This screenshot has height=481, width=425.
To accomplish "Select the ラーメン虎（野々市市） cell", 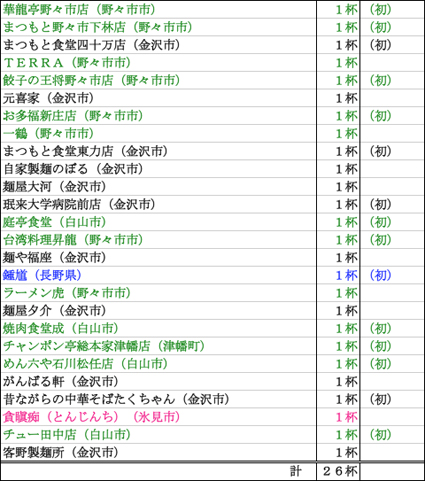I will tap(67, 293).
